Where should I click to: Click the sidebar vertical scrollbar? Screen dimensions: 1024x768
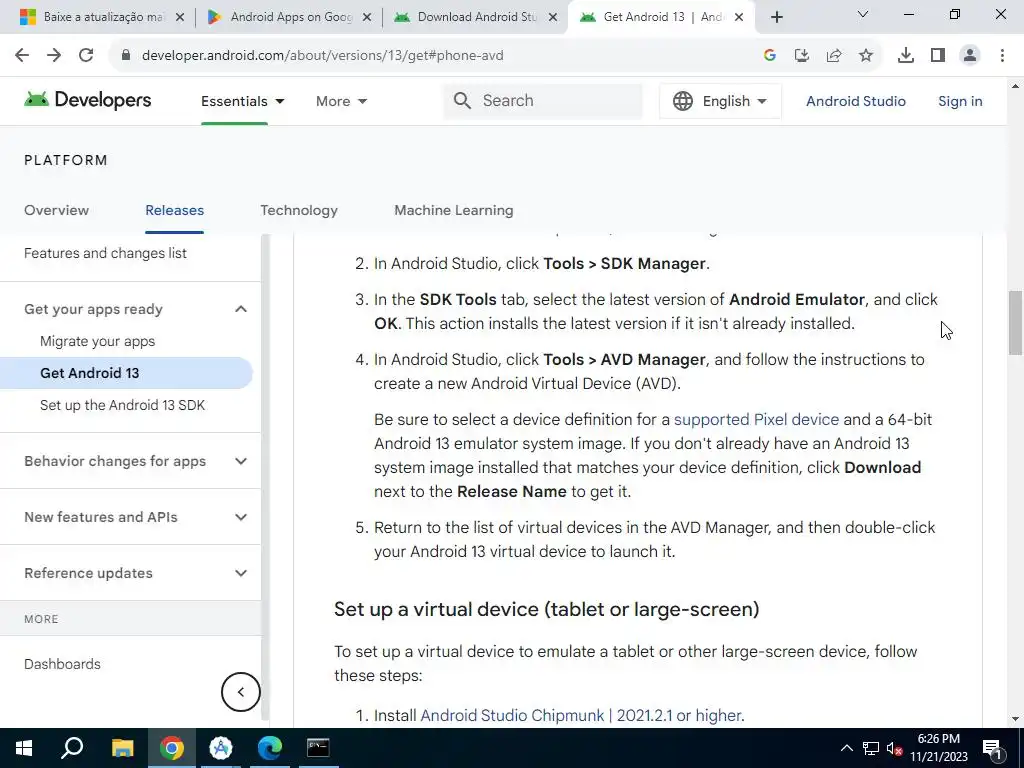pyautogui.click(x=265, y=477)
